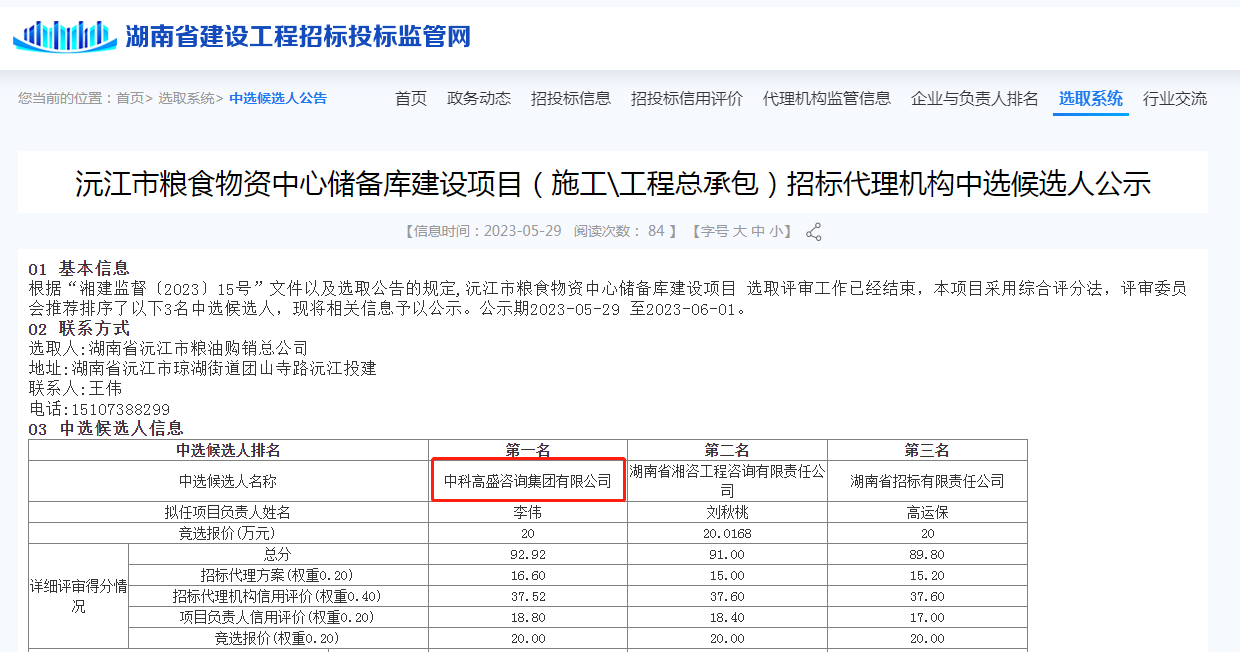Open 招投标信用评价 menu item
Image resolution: width=1240 pixels, height=652 pixels.
coord(687,98)
